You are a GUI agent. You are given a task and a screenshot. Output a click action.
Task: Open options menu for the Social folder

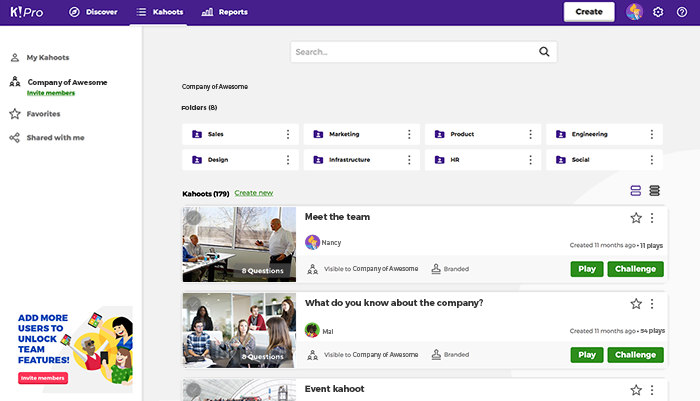[x=652, y=160]
